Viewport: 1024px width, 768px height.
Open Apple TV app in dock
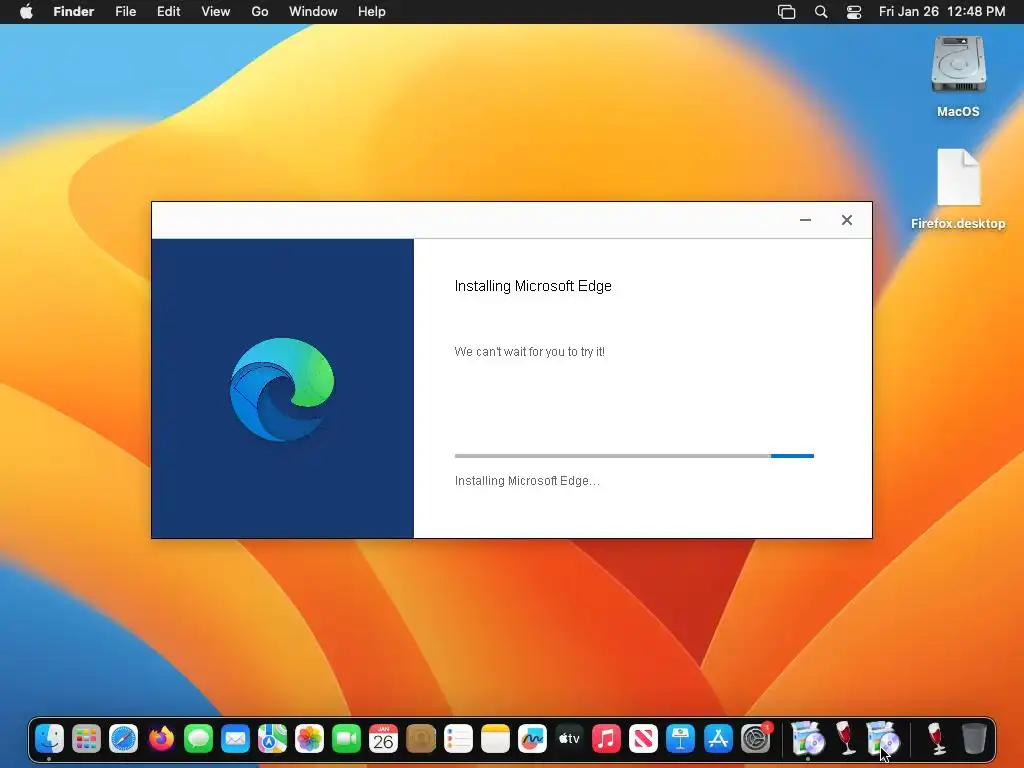point(569,739)
